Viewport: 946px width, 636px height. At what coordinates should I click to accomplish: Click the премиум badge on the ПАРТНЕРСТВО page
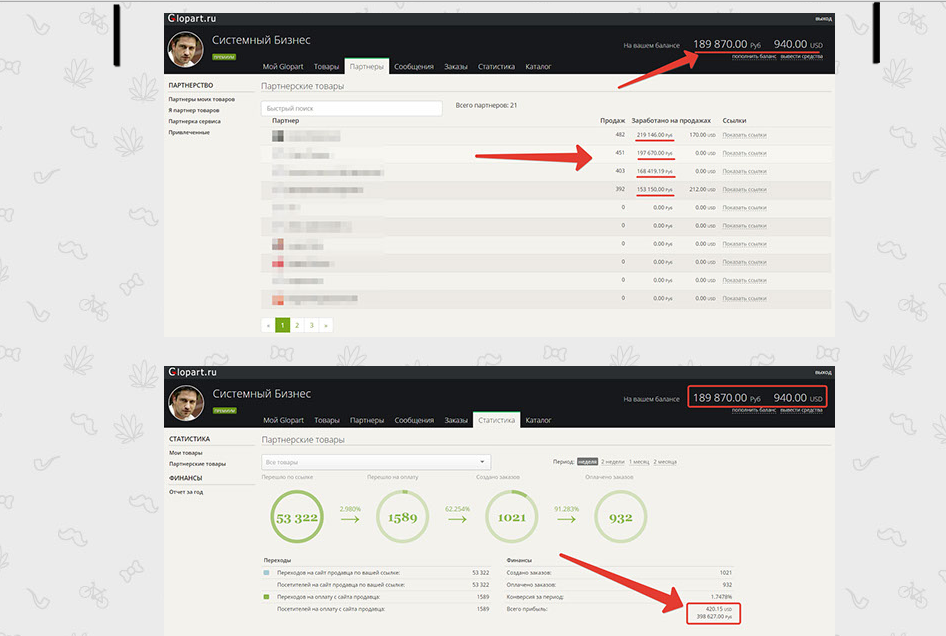coord(224,57)
